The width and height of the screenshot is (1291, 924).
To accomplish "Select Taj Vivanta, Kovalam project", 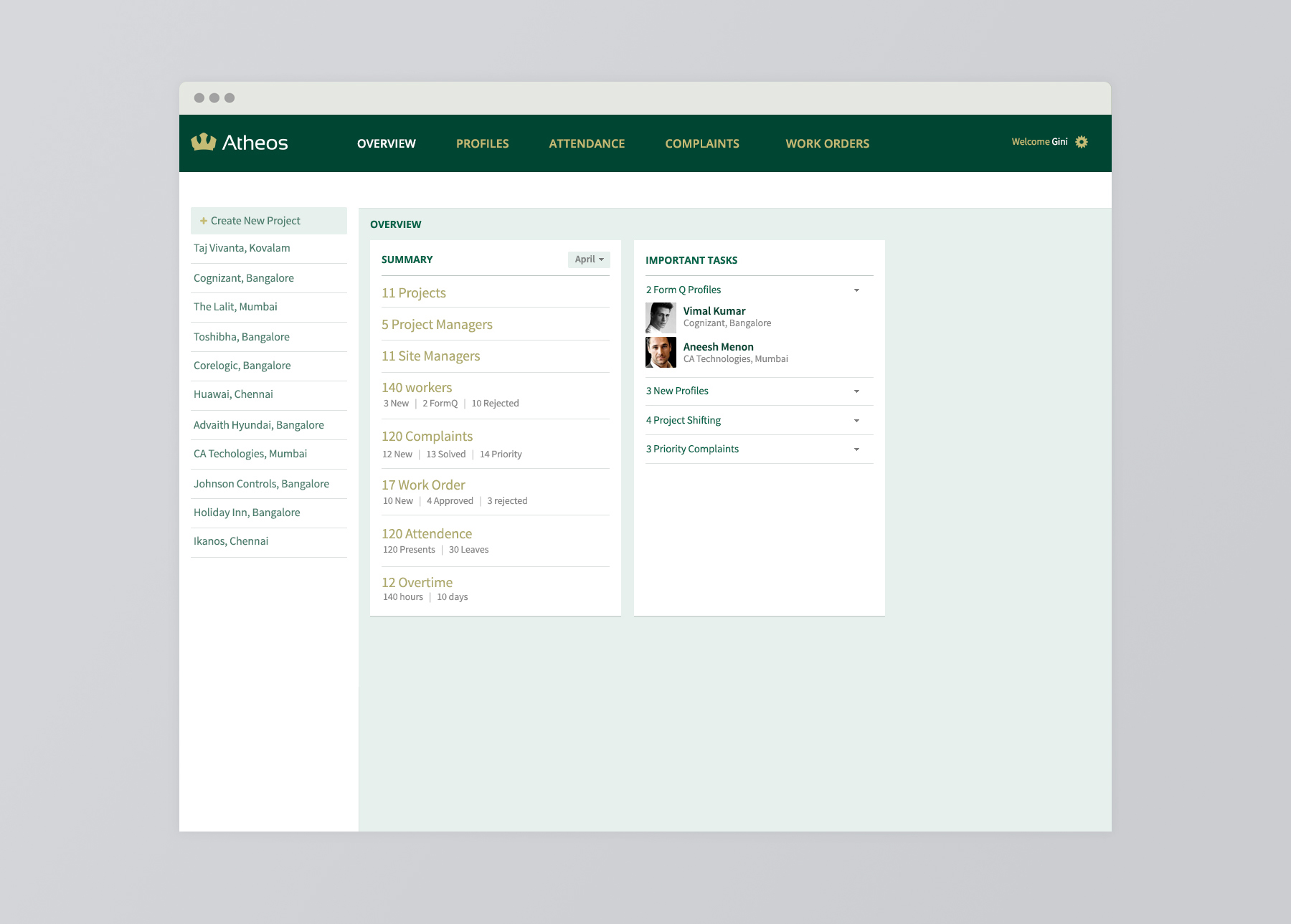I will pyautogui.click(x=242, y=248).
